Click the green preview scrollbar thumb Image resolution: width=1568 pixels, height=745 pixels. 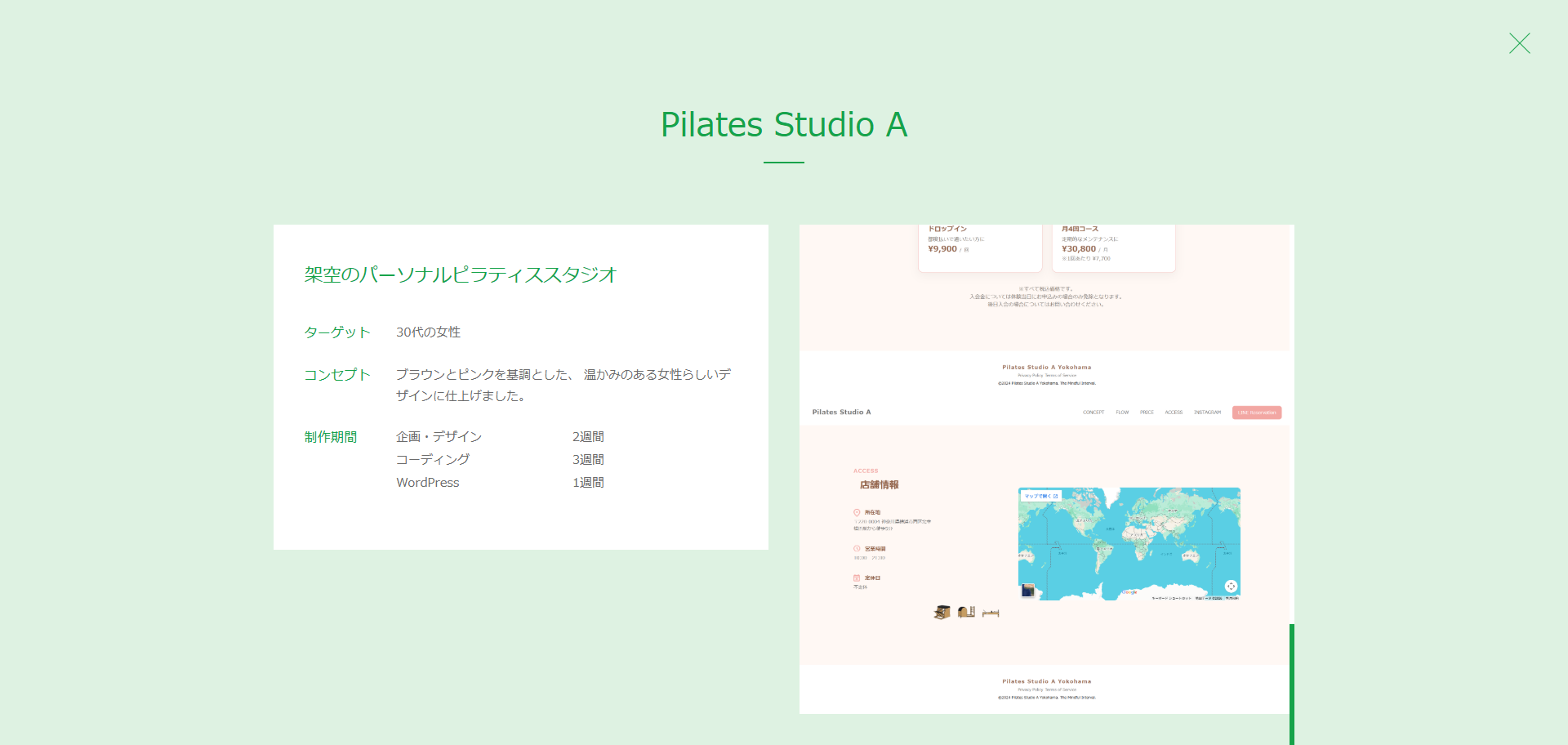coord(1292,685)
